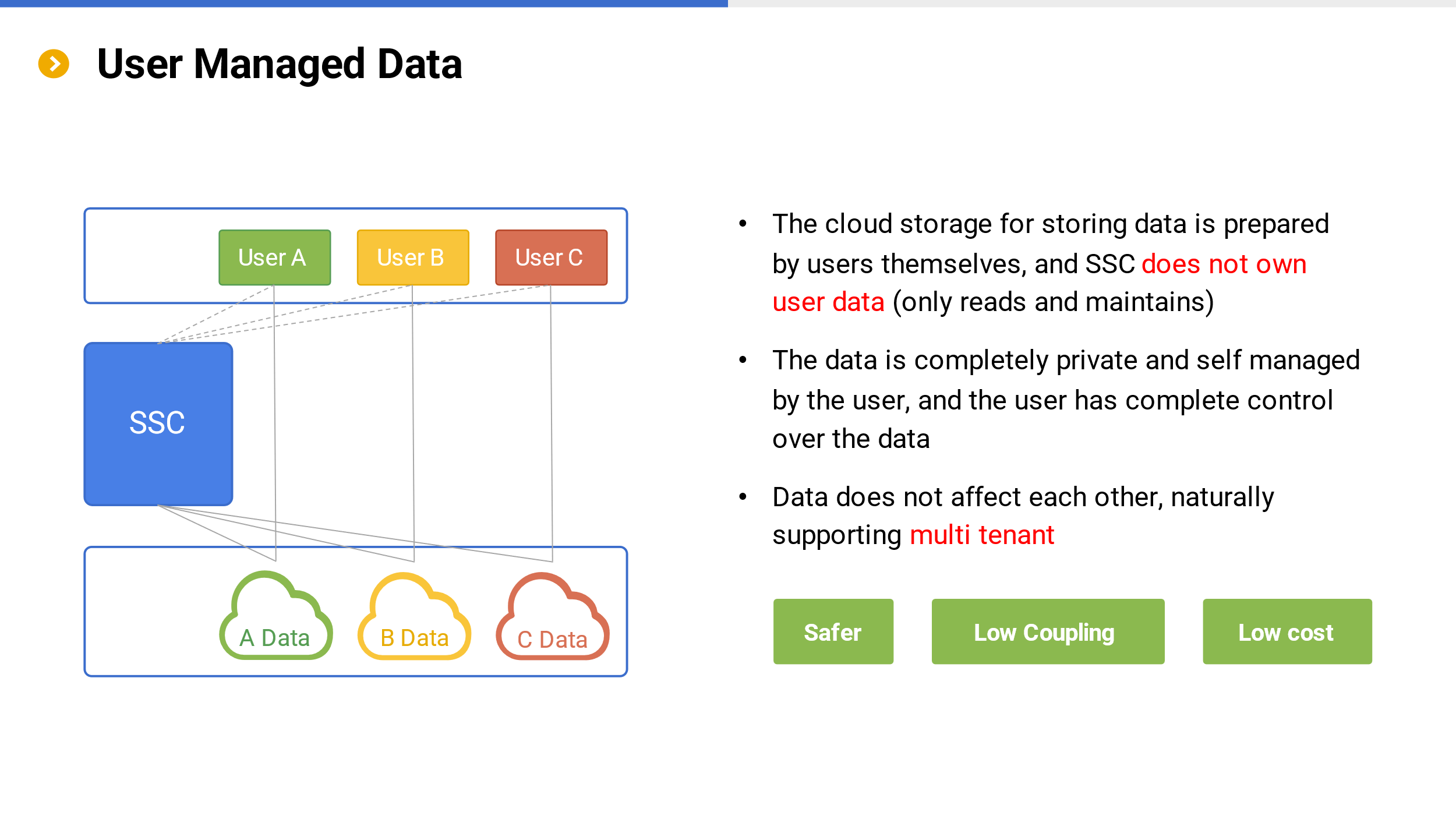
Task: Click the blue progress bar at top
Action: click(364, 3)
